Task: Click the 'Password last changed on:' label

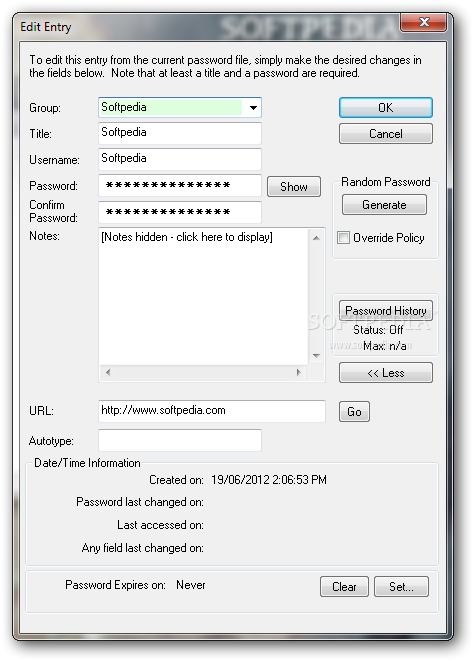Action: (x=140, y=502)
